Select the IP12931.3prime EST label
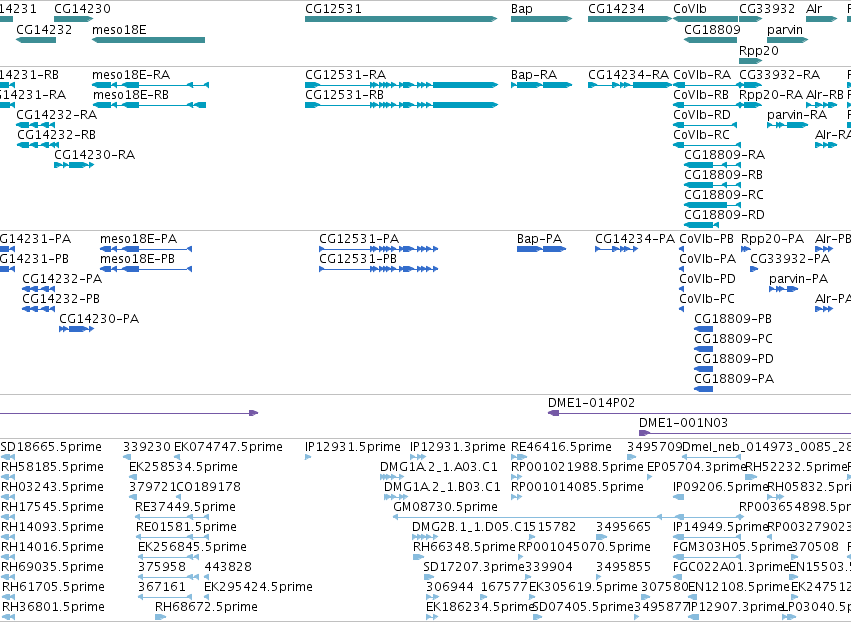Image resolution: width=851 pixels, height=622 pixels. click(x=458, y=447)
